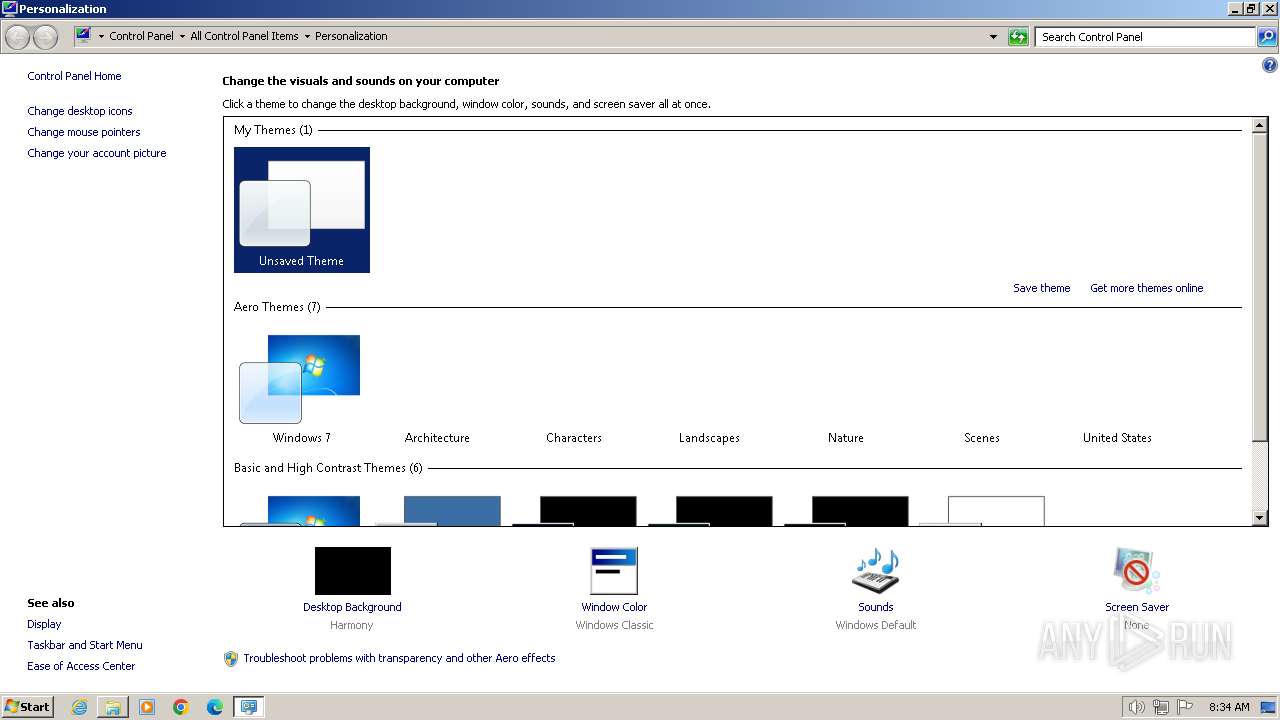This screenshot has height=720, width=1280.
Task: Click Personalization in the breadcrumb
Action: tap(351, 36)
